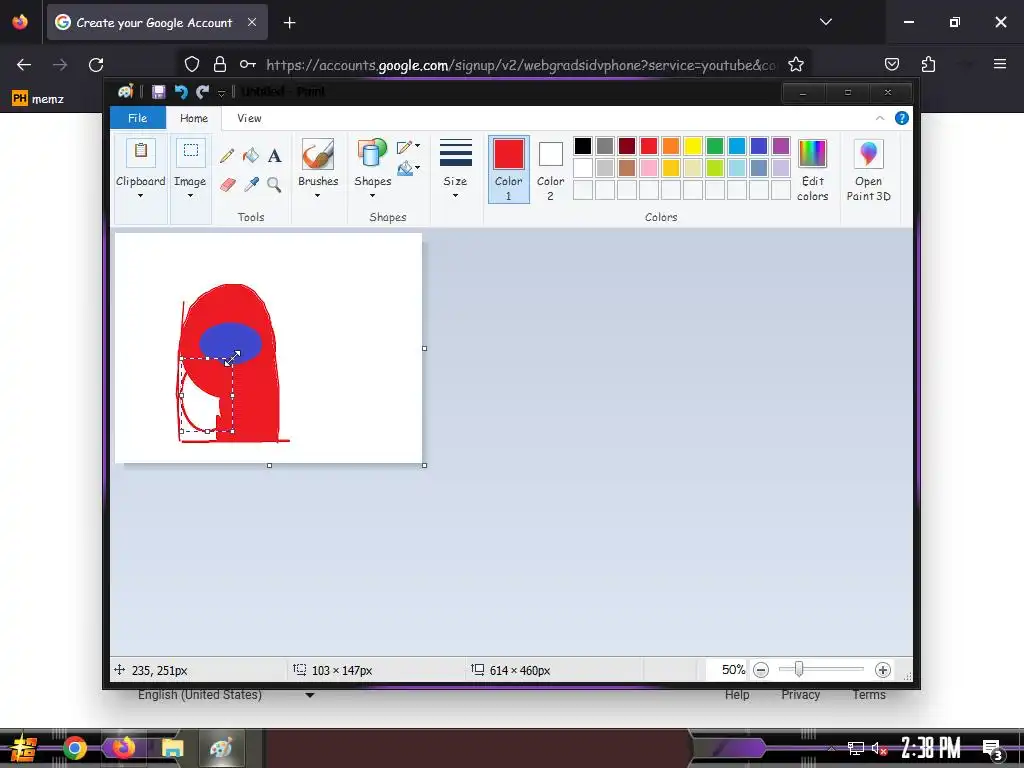
Task: Click the Select rectangle icon under Image
Action: [191, 152]
